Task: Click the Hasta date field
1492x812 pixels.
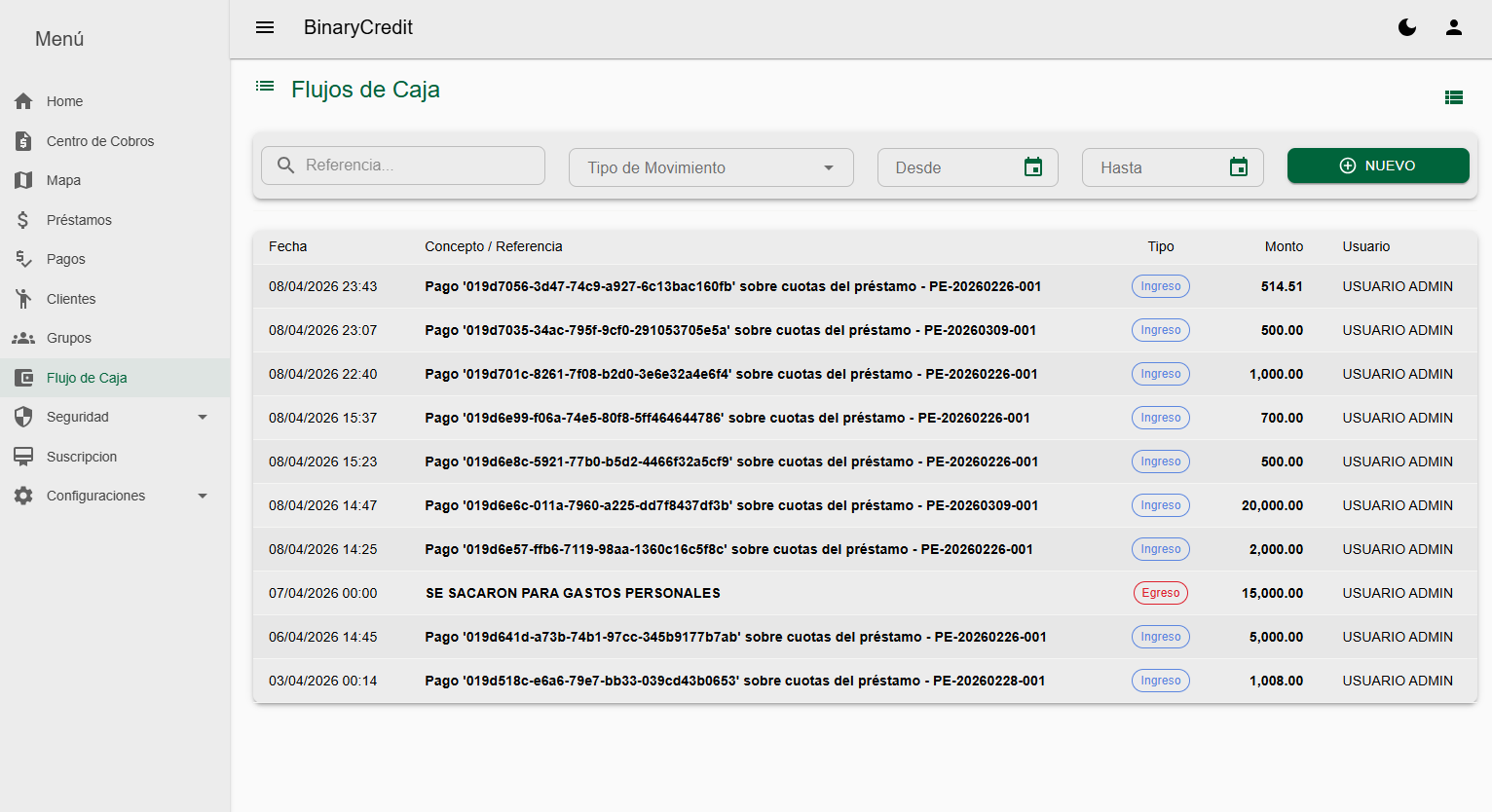Action: (1173, 167)
